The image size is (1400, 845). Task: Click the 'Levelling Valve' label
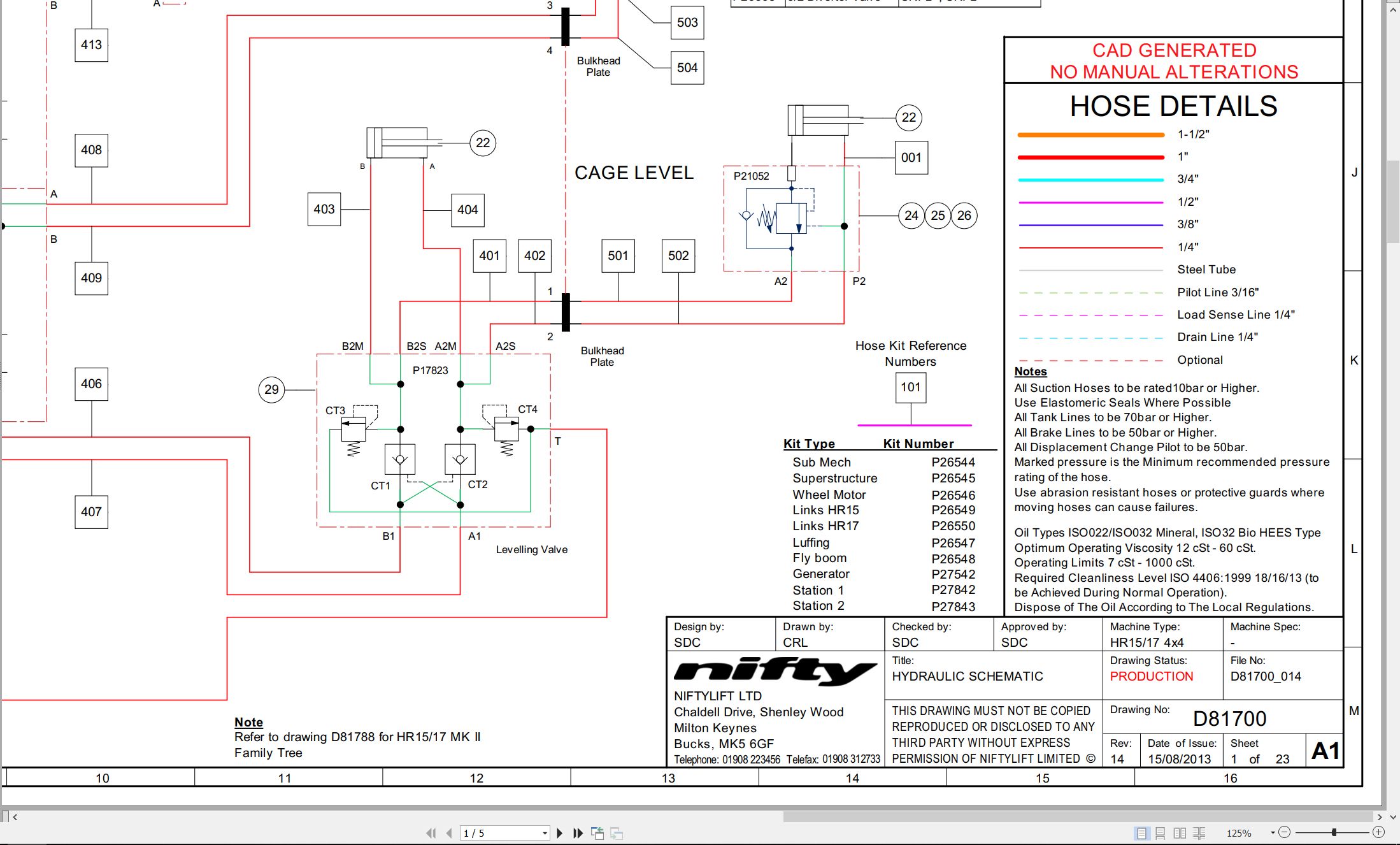[532, 549]
